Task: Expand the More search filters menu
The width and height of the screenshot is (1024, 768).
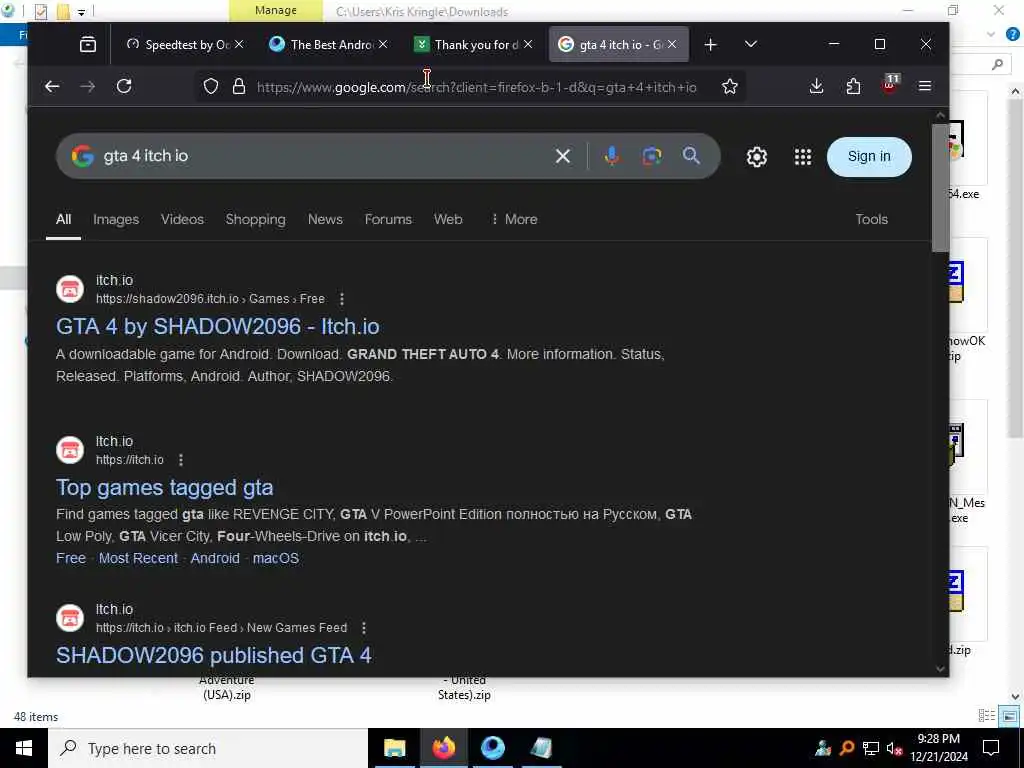Action: [514, 219]
